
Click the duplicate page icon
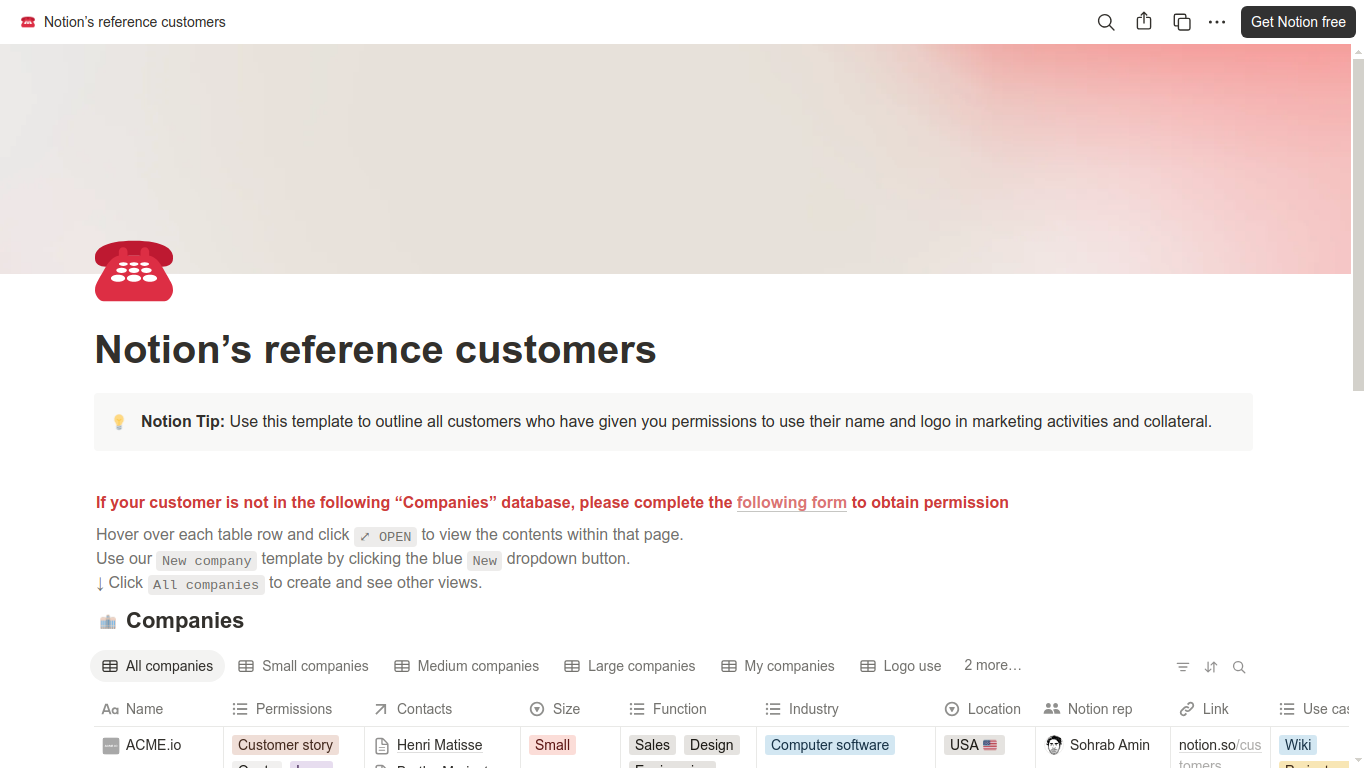pos(1182,22)
